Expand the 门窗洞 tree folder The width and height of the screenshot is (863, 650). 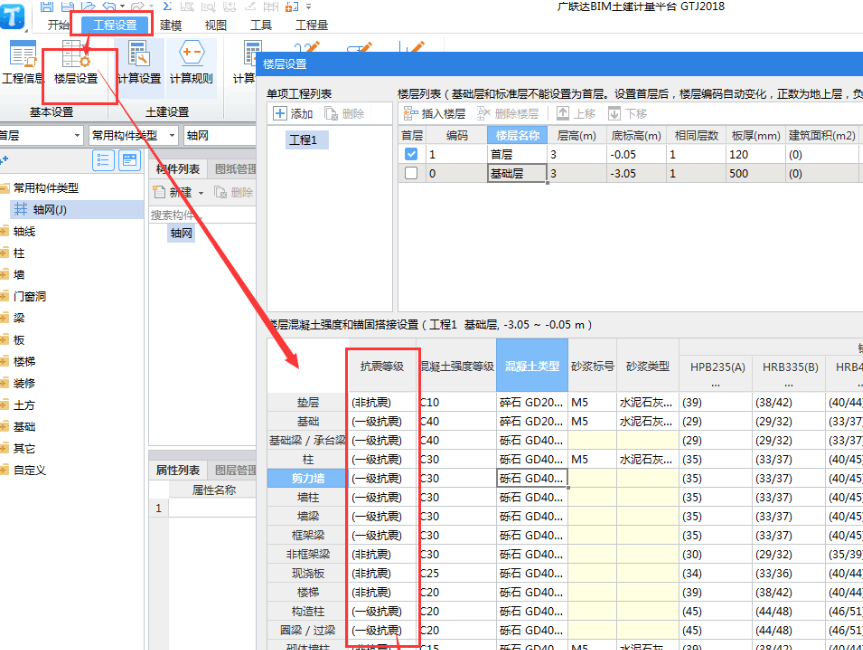pyautogui.click(x=4, y=296)
